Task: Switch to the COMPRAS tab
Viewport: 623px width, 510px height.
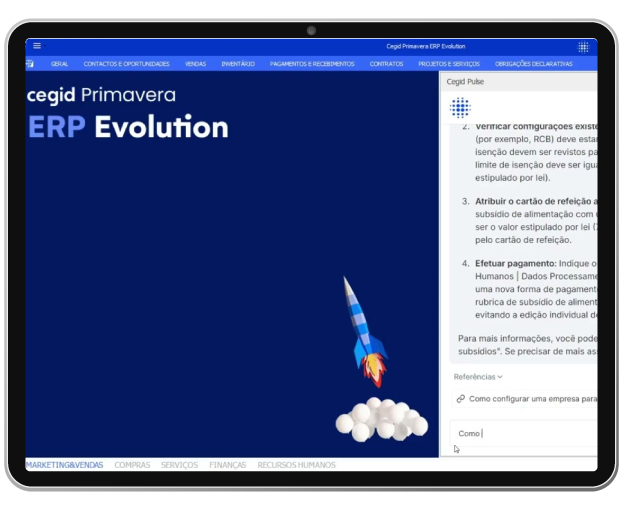Action: click(132, 465)
